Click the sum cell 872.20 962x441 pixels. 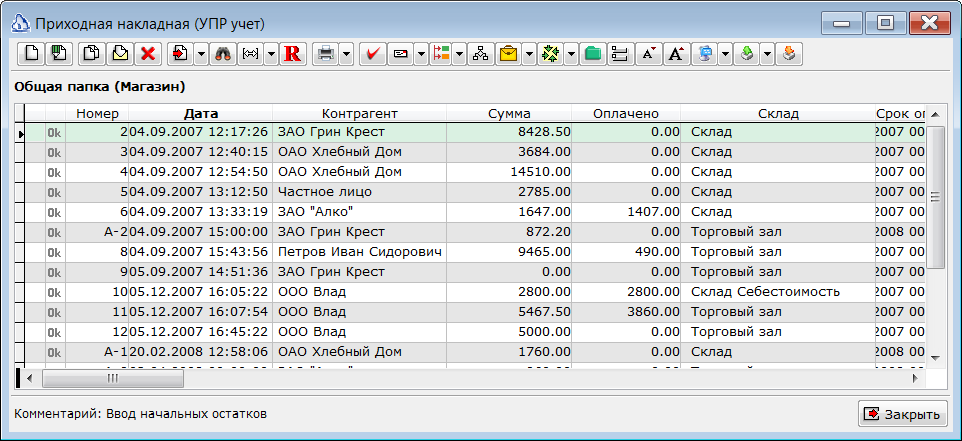[509, 232]
